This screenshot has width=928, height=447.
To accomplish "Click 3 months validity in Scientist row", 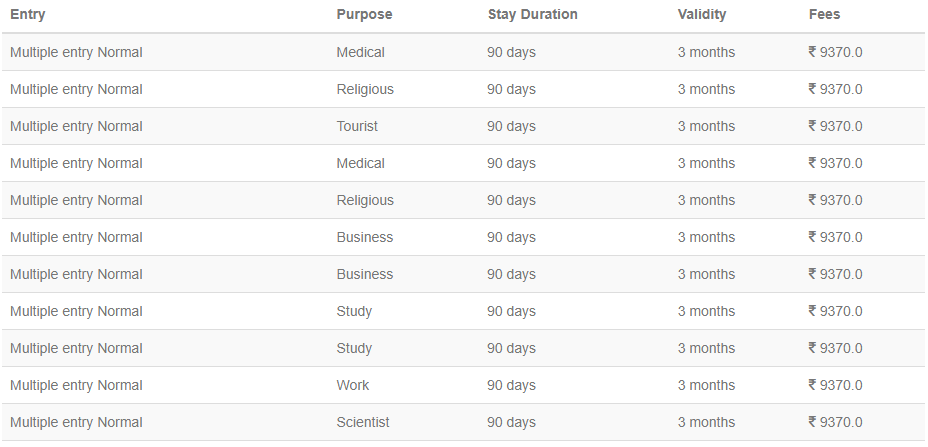I will click(x=707, y=422).
